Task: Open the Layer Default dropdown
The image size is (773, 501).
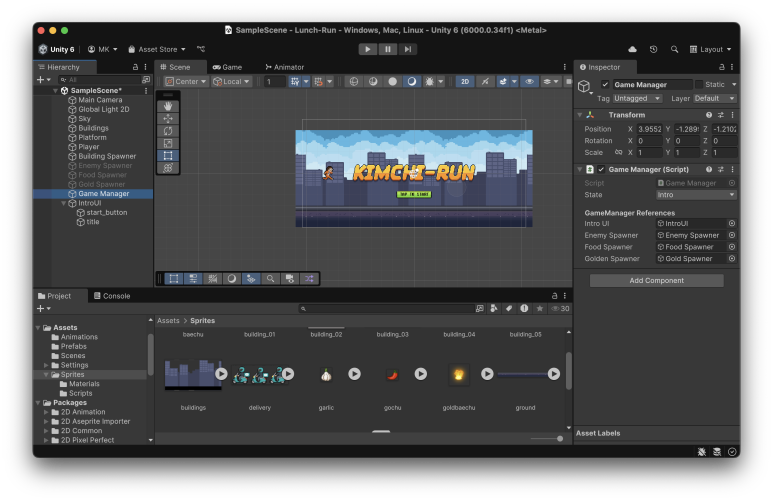Action: click(x=715, y=98)
